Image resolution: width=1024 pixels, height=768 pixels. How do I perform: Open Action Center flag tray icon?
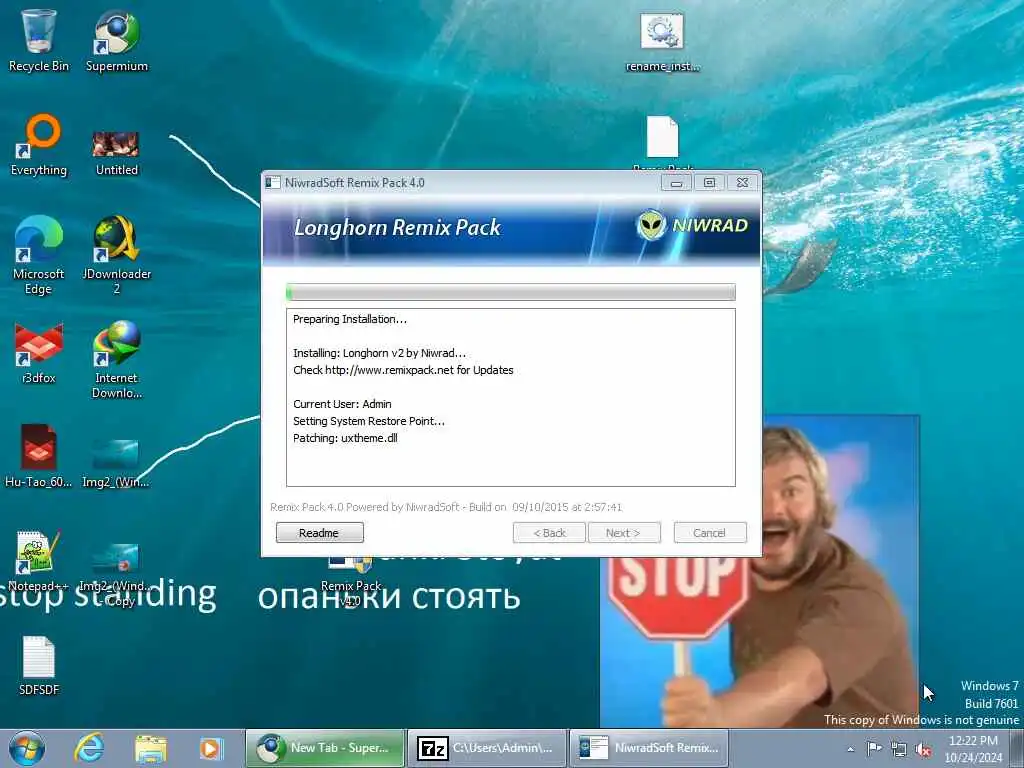[x=874, y=749]
